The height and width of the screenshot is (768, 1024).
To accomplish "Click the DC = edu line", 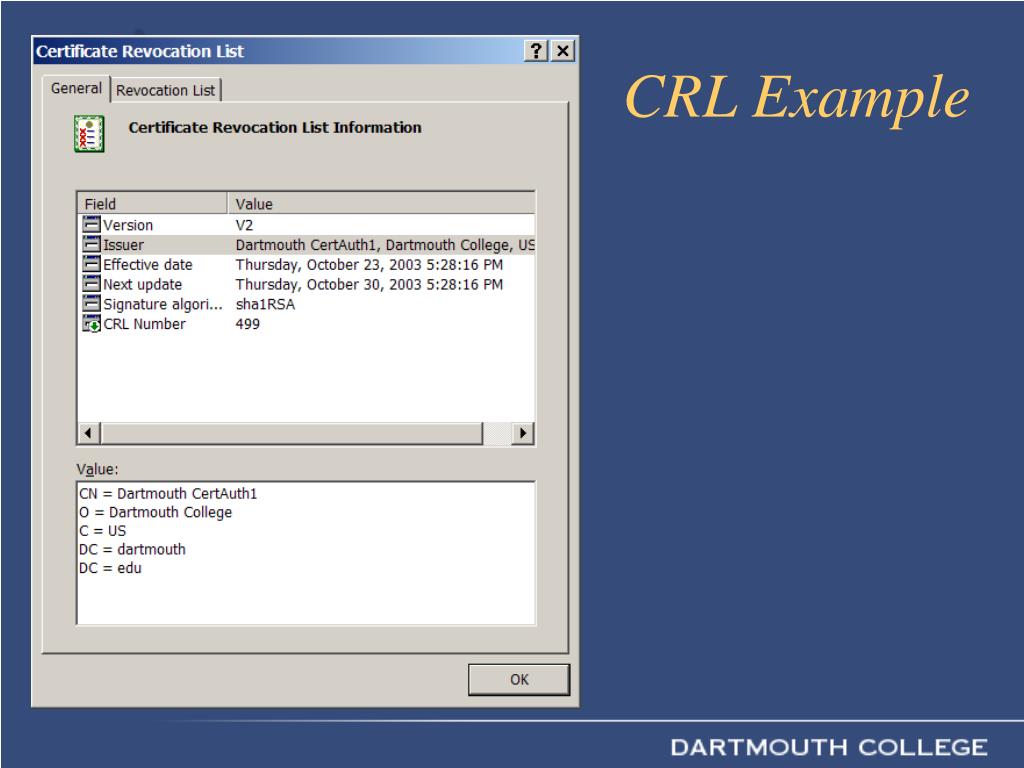I will (x=110, y=568).
